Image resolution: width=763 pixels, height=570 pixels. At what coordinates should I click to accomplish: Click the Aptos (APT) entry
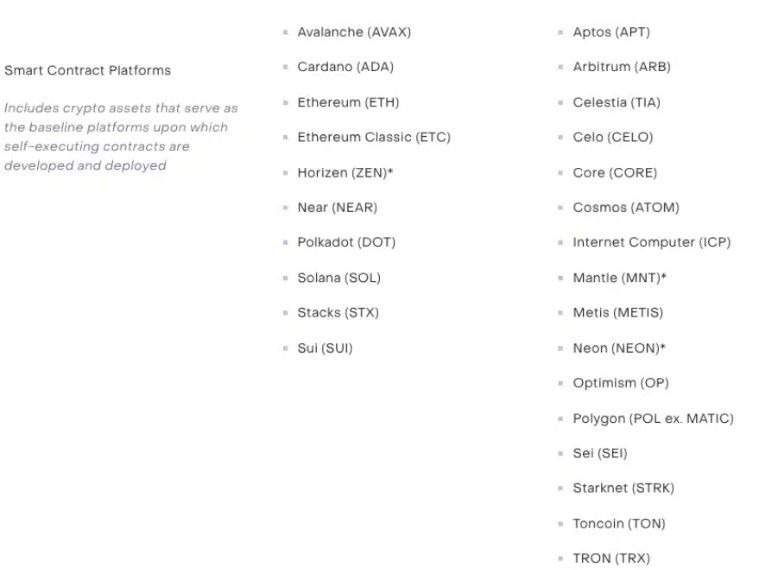point(611,32)
